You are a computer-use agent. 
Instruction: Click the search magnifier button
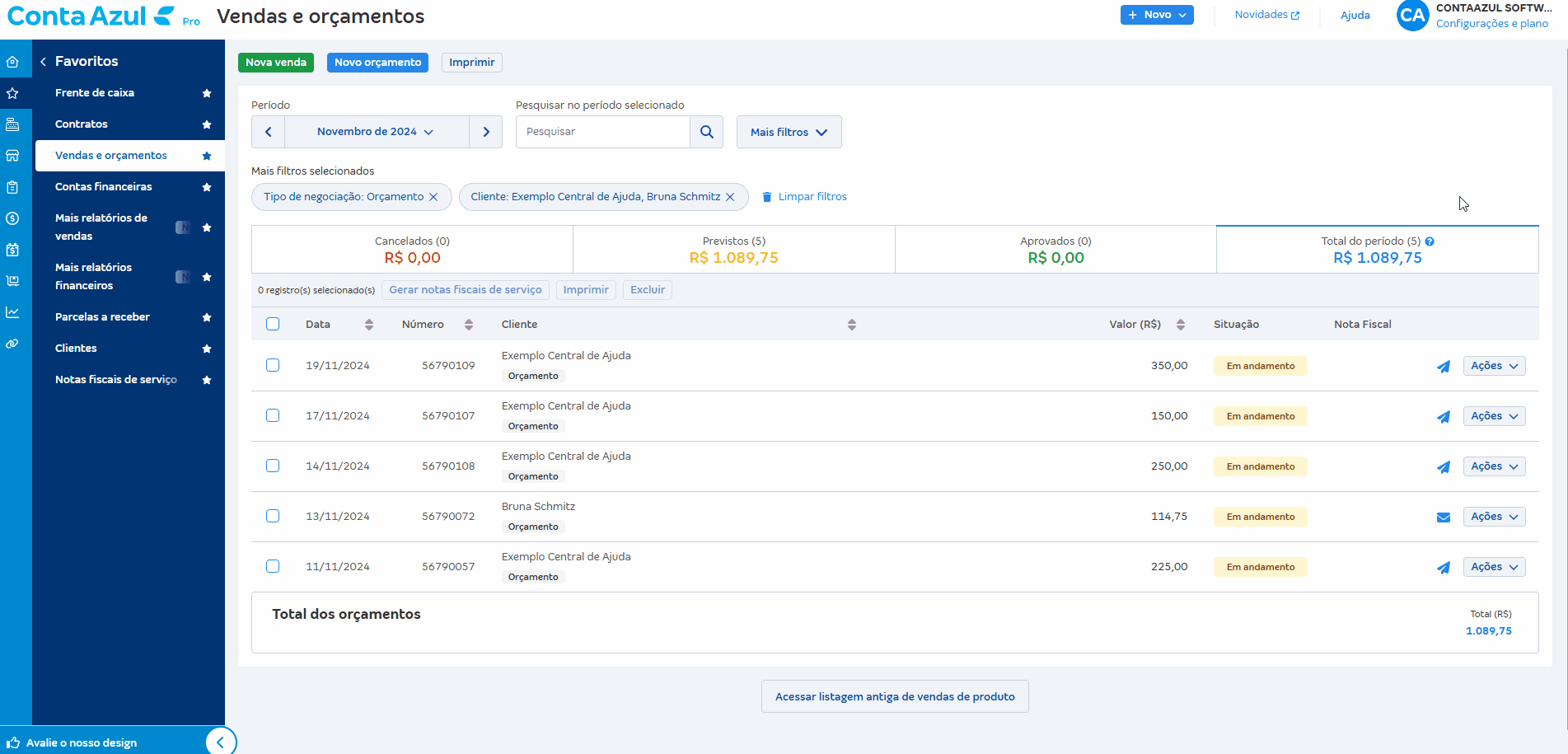click(x=706, y=132)
